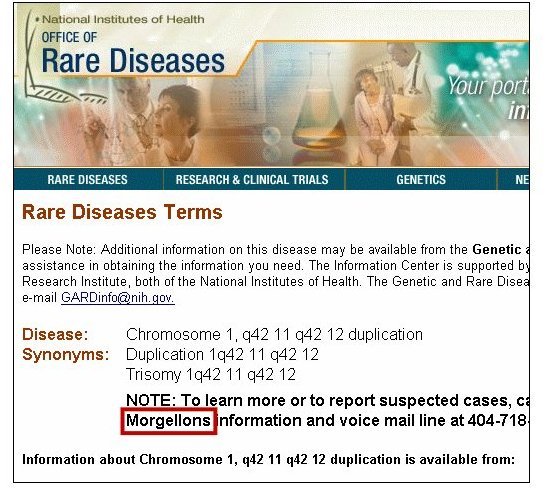The width and height of the screenshot is (548, 488).
Task: Click the bold Genetic text in note
Action: (x=497, y=249)
